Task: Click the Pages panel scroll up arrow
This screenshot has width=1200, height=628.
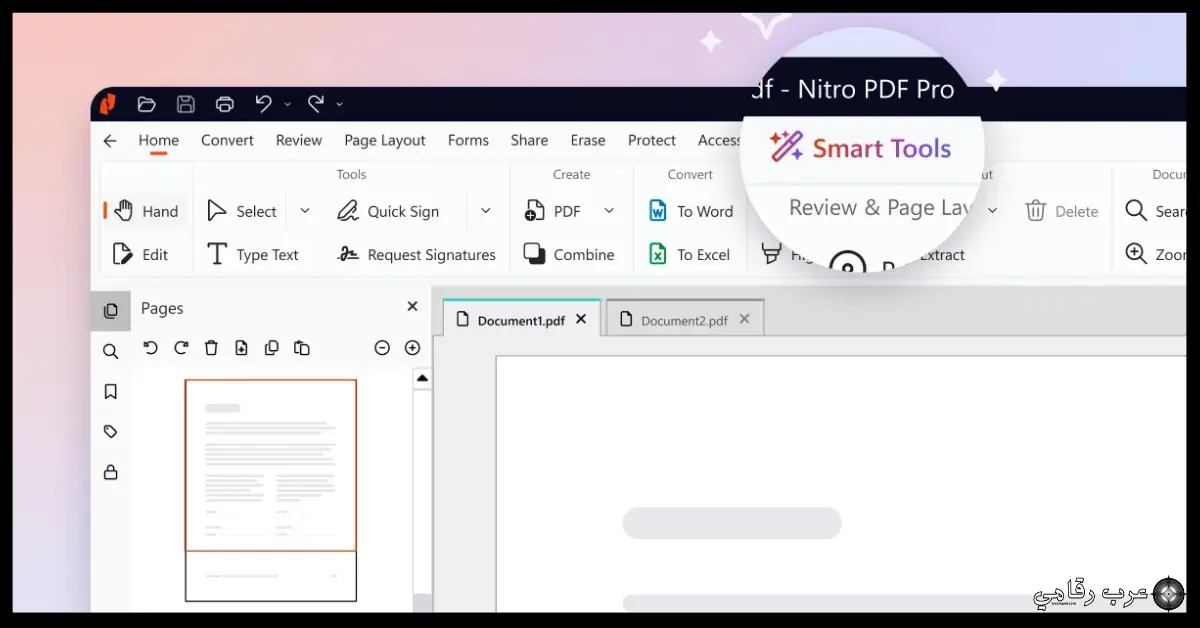Action: (422, 378)
